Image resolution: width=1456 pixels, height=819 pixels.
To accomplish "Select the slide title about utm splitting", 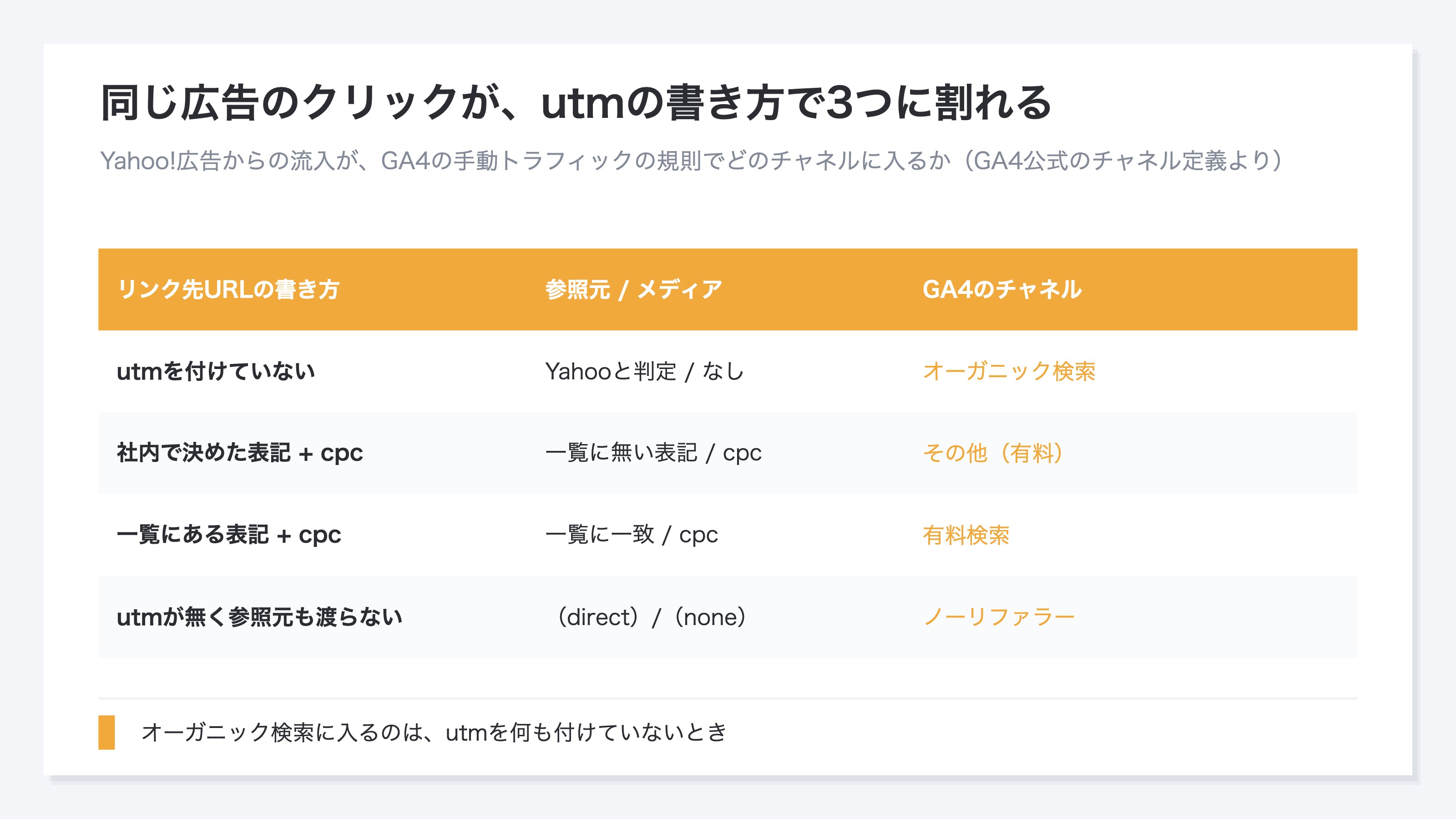I will click(575, 102).
